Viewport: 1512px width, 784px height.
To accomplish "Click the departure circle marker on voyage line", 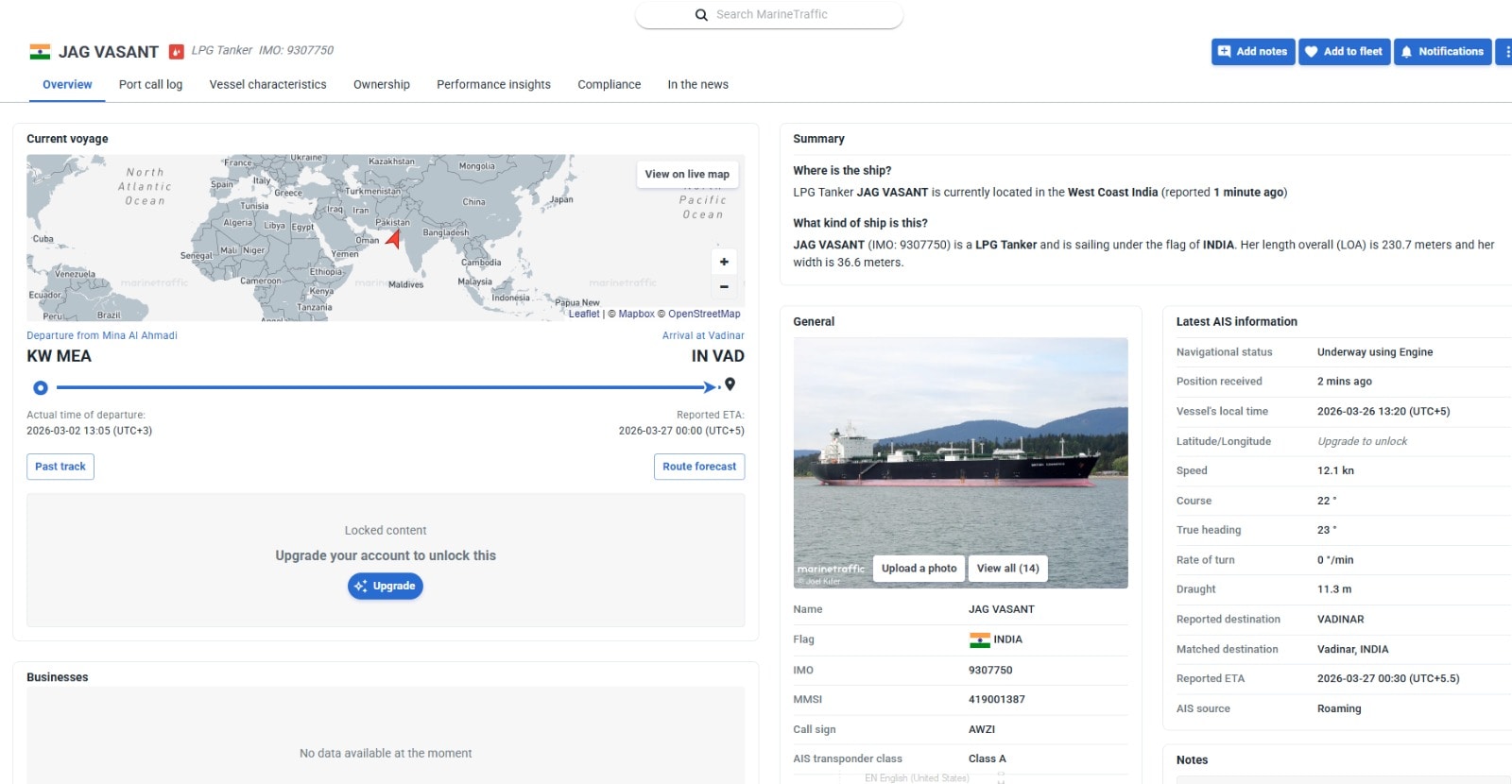I will point(41,387).
